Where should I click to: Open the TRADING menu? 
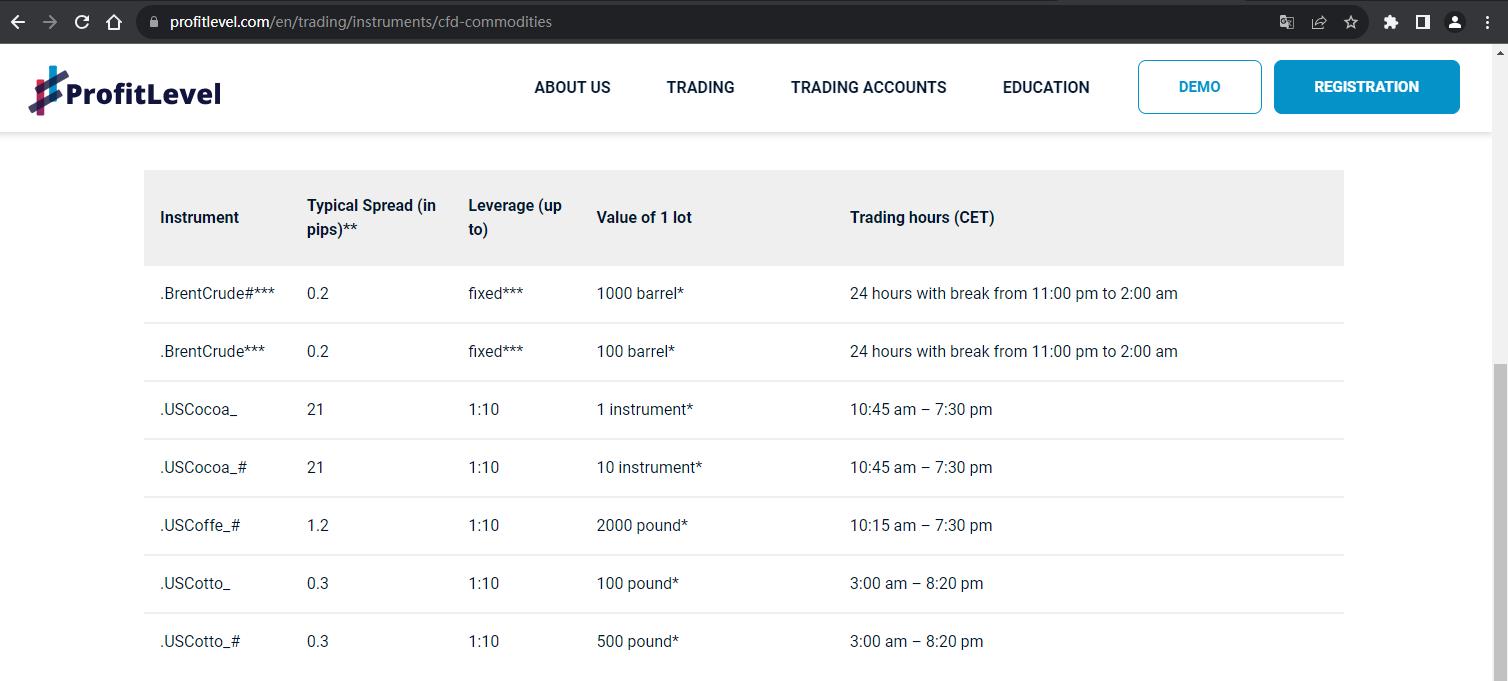(x=700, y=87)
